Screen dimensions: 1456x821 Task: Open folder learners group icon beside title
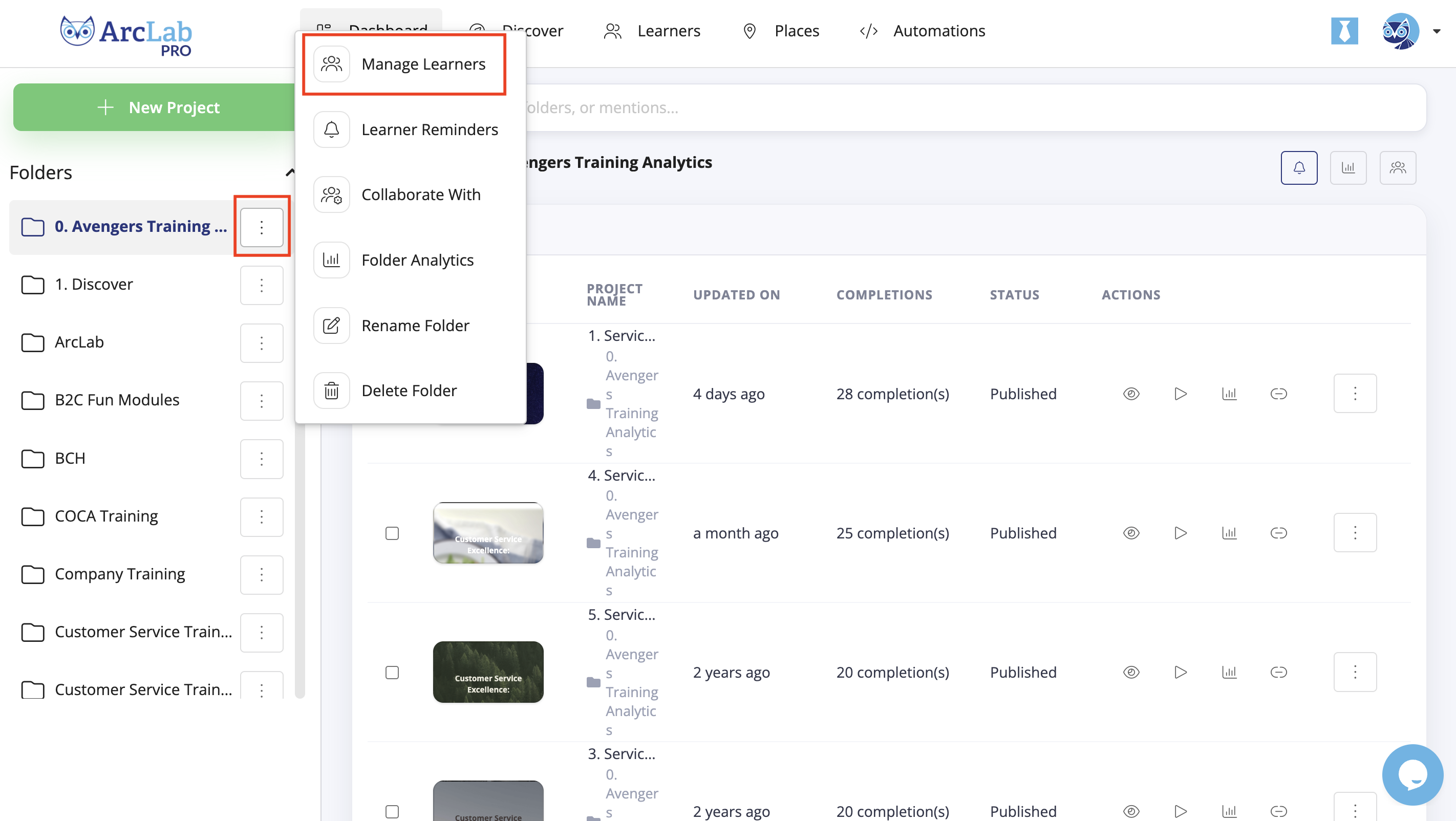(1398, 168)
